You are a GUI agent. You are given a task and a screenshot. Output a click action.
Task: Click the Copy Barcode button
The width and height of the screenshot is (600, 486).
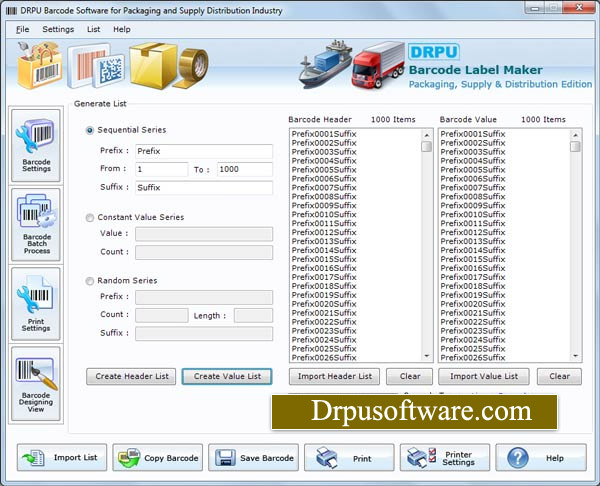pos(158,457)
